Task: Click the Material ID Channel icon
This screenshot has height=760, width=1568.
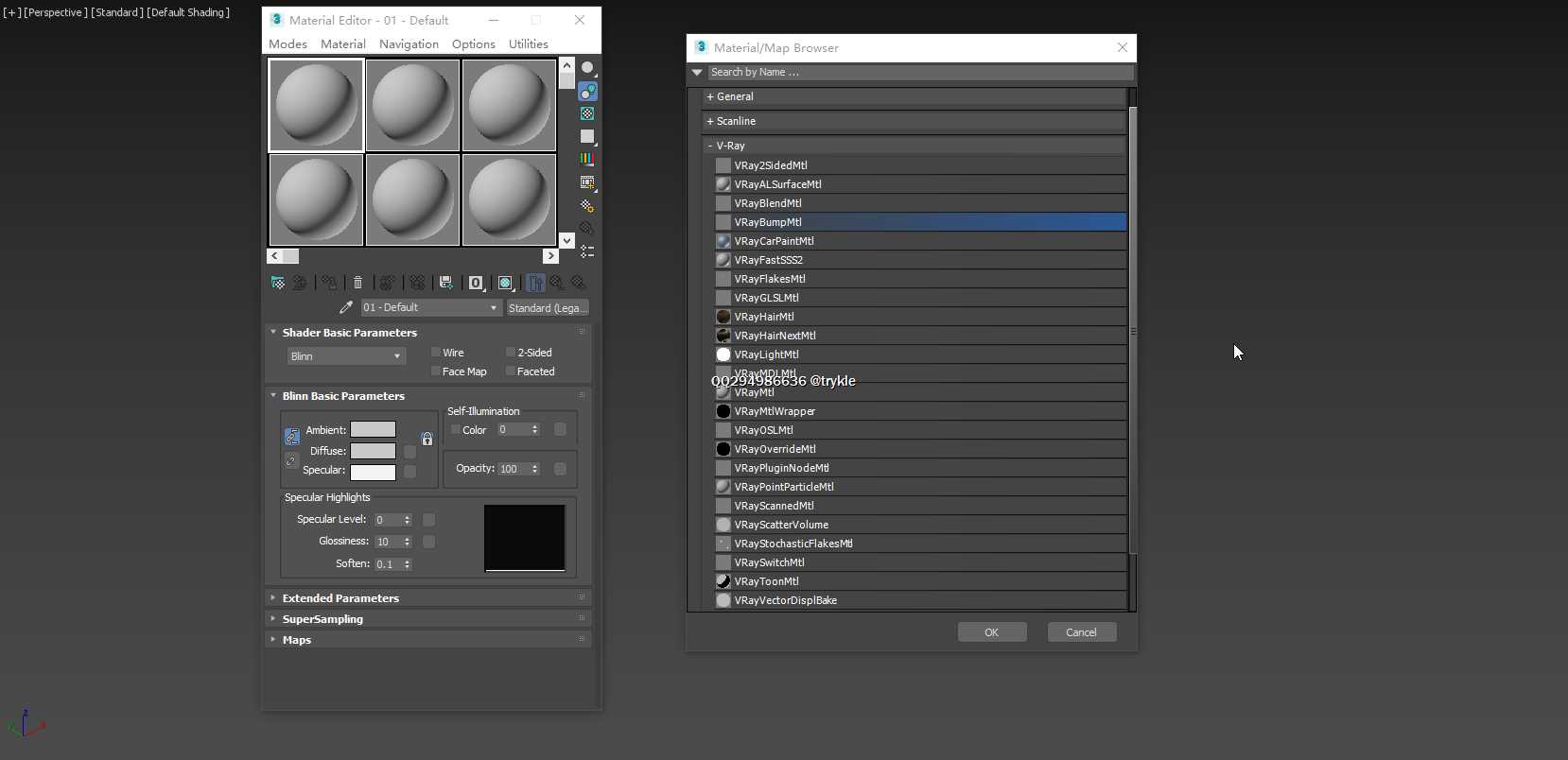Action: [x=477, y=283]
